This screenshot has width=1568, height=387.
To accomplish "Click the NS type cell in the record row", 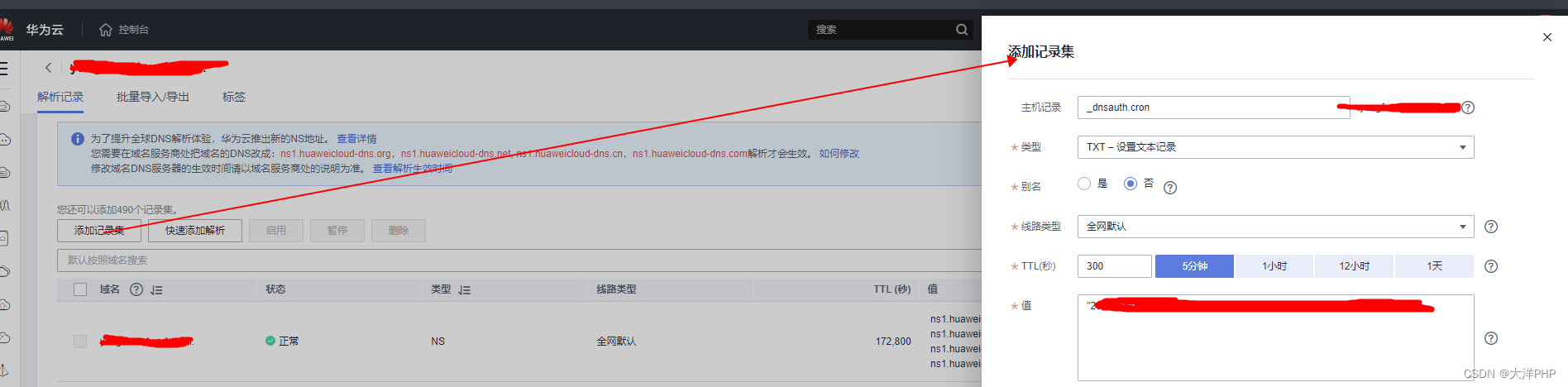I will click(437, 342).
